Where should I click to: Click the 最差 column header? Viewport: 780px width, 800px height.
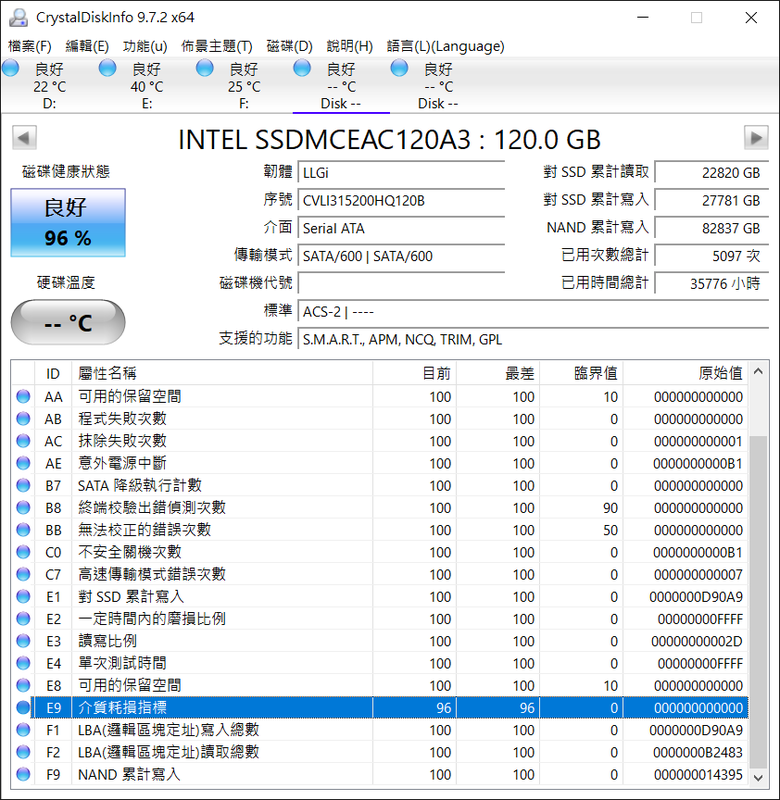click(x=498, y=373)
